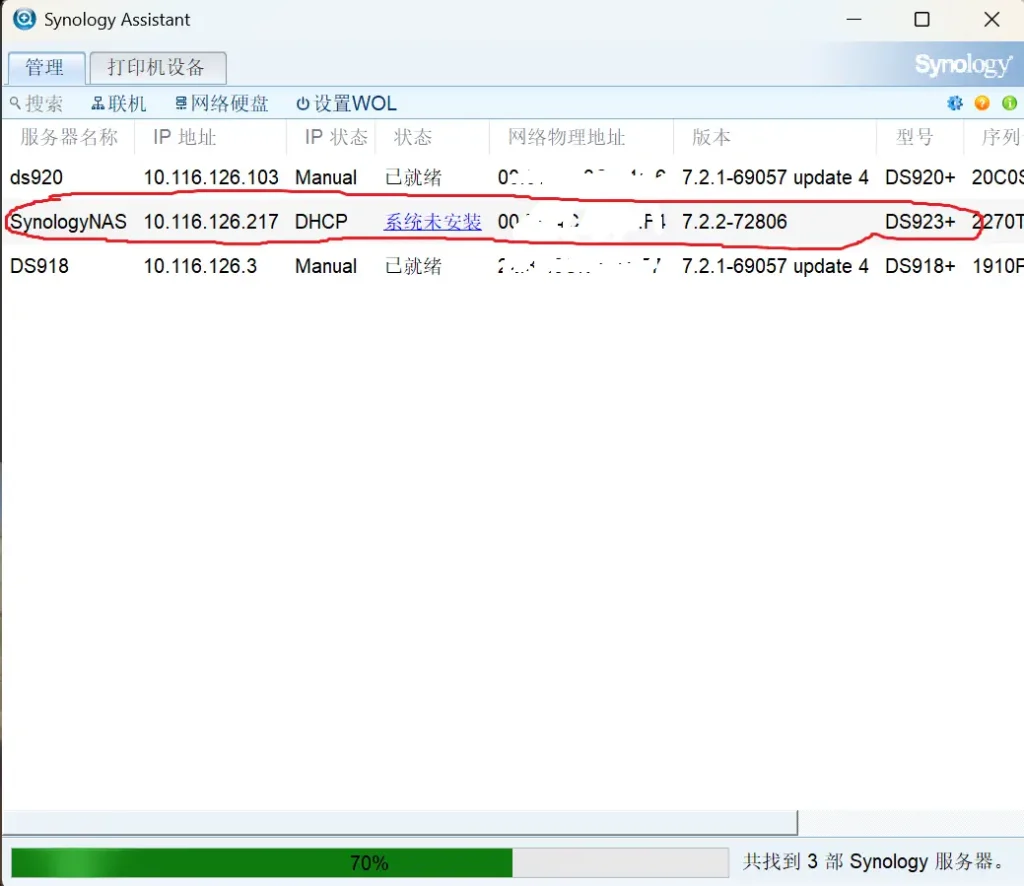
Task: Maximize the Synology Assistant window
Action: 922,20
